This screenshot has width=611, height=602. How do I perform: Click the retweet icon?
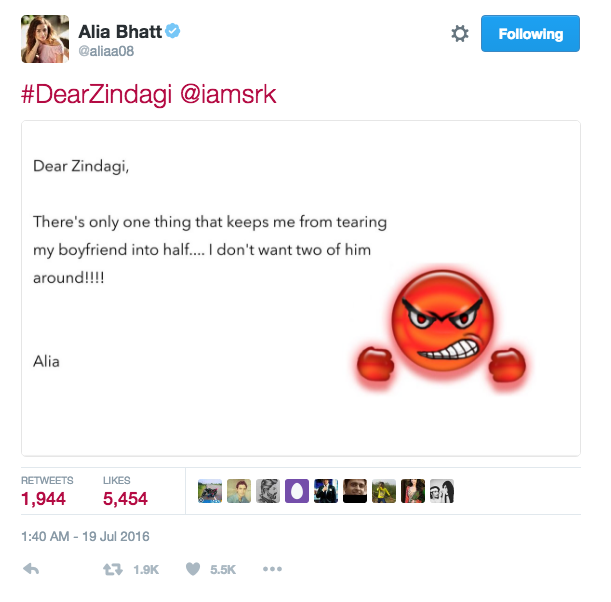[113, 570]
